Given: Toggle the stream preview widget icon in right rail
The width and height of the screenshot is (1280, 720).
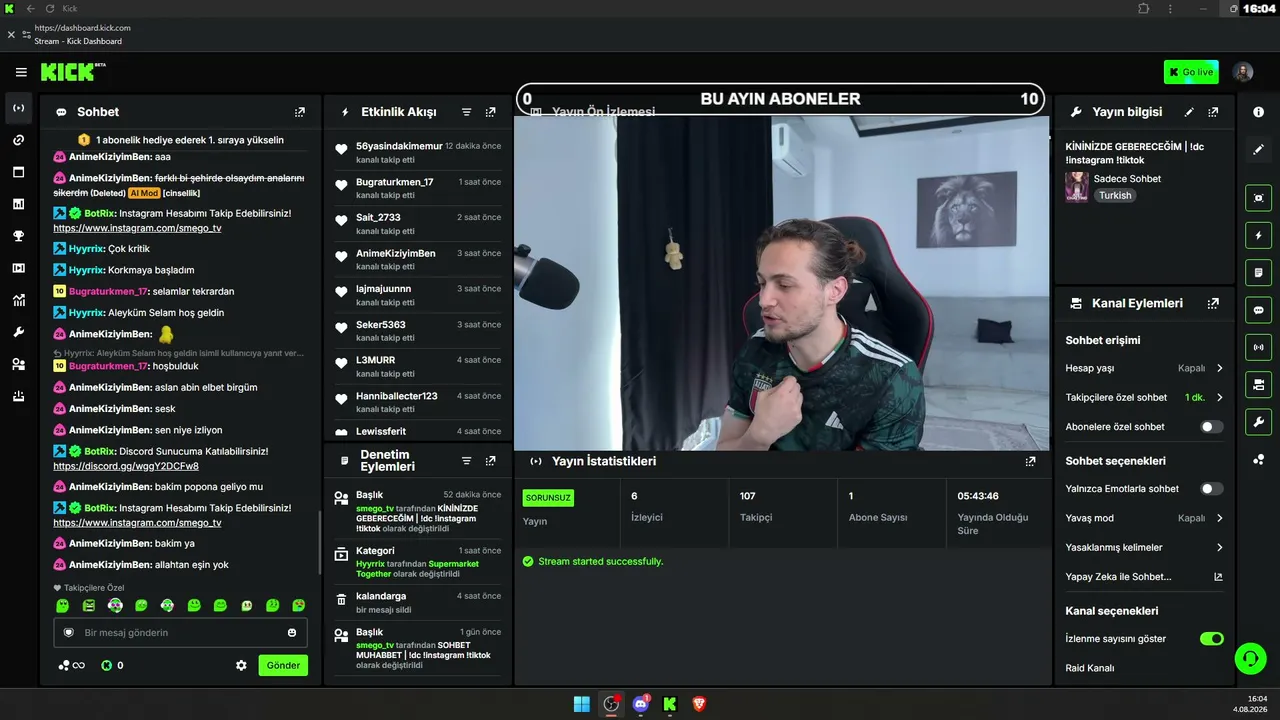Looking at the screenshot, I should (1258, 198).
